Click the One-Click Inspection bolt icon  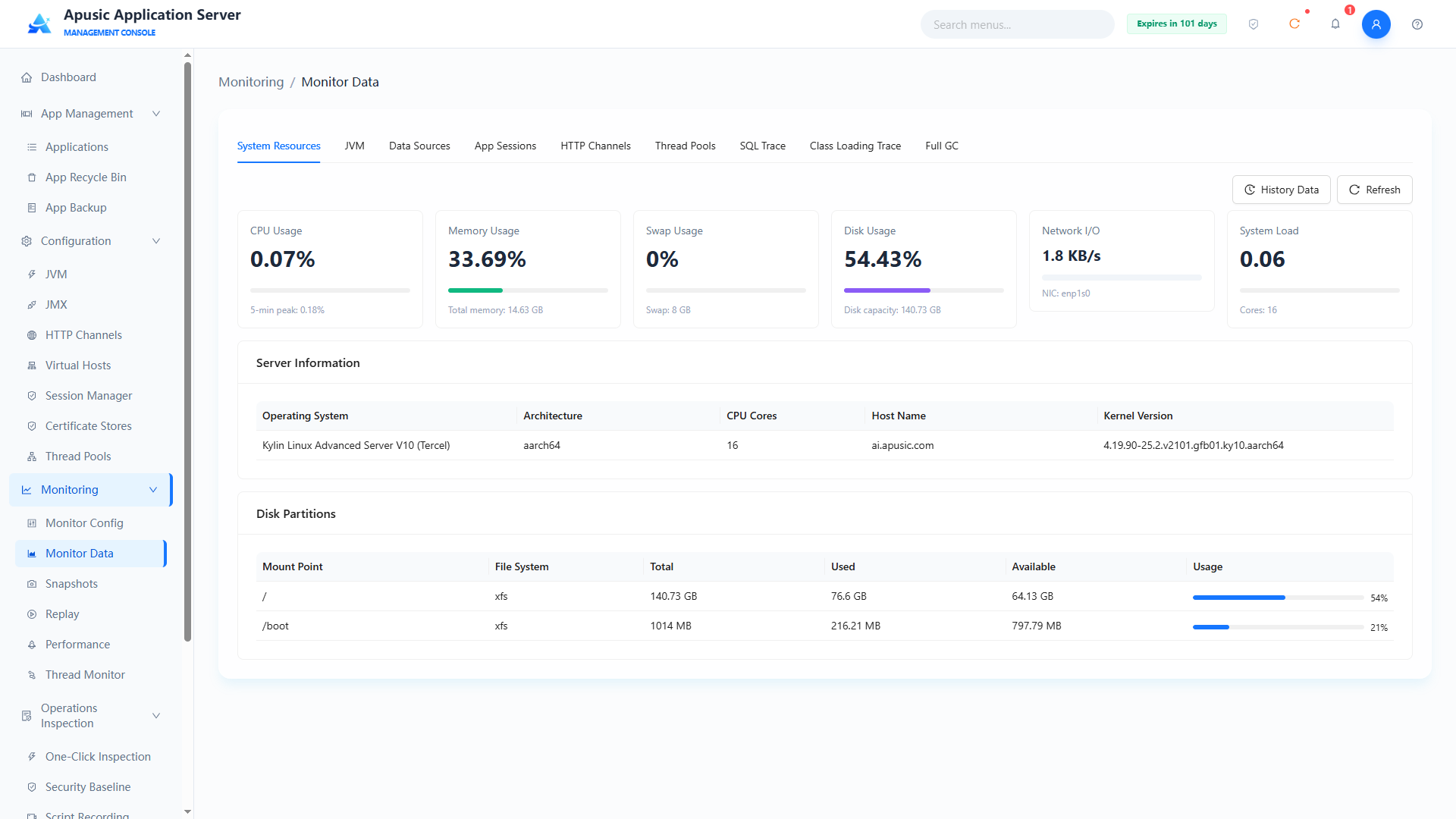click(x=32, y=757)
